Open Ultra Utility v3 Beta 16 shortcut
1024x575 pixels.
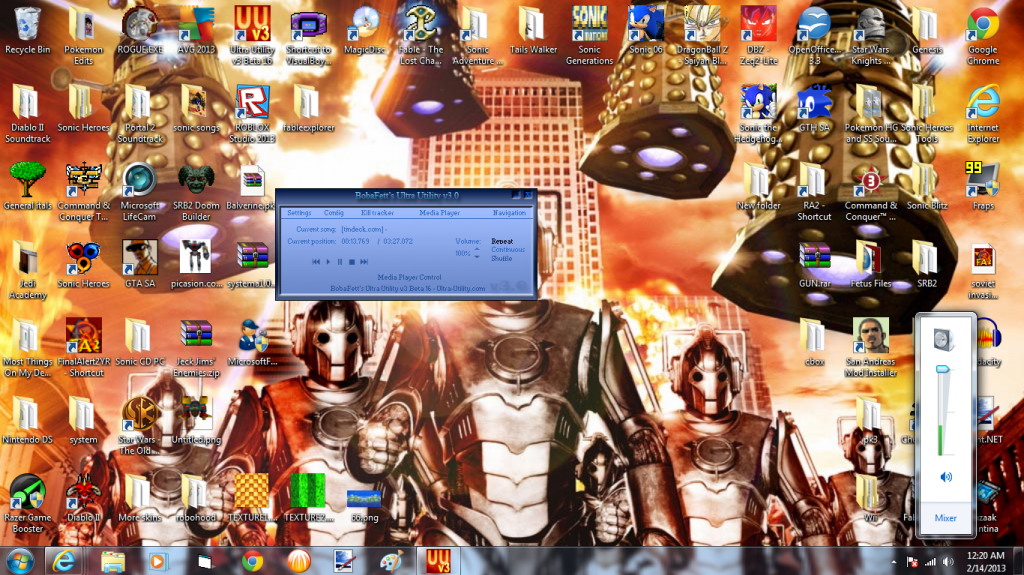point(252,36)
